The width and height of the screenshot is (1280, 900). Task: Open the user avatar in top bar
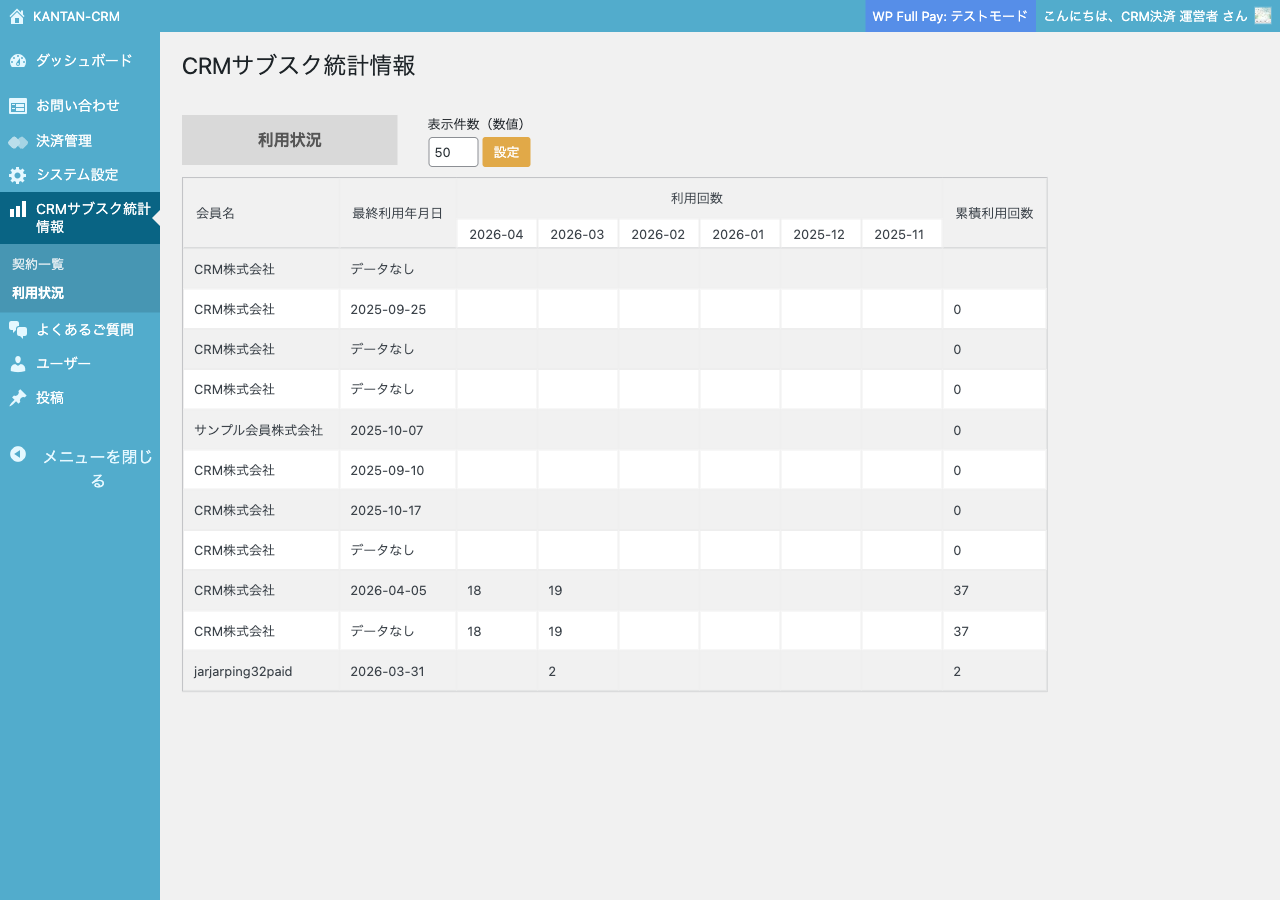[x=1262, y=16]
